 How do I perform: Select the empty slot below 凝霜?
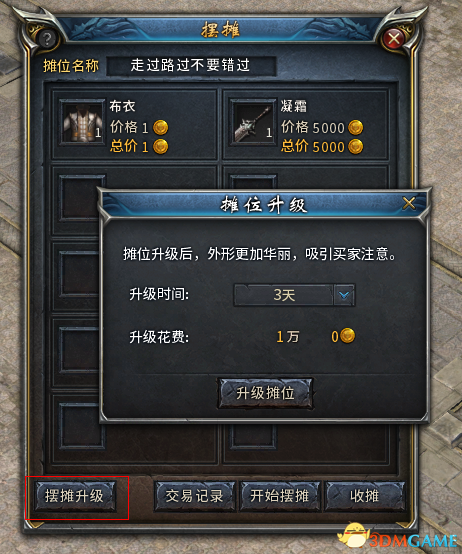coord(253,181)
